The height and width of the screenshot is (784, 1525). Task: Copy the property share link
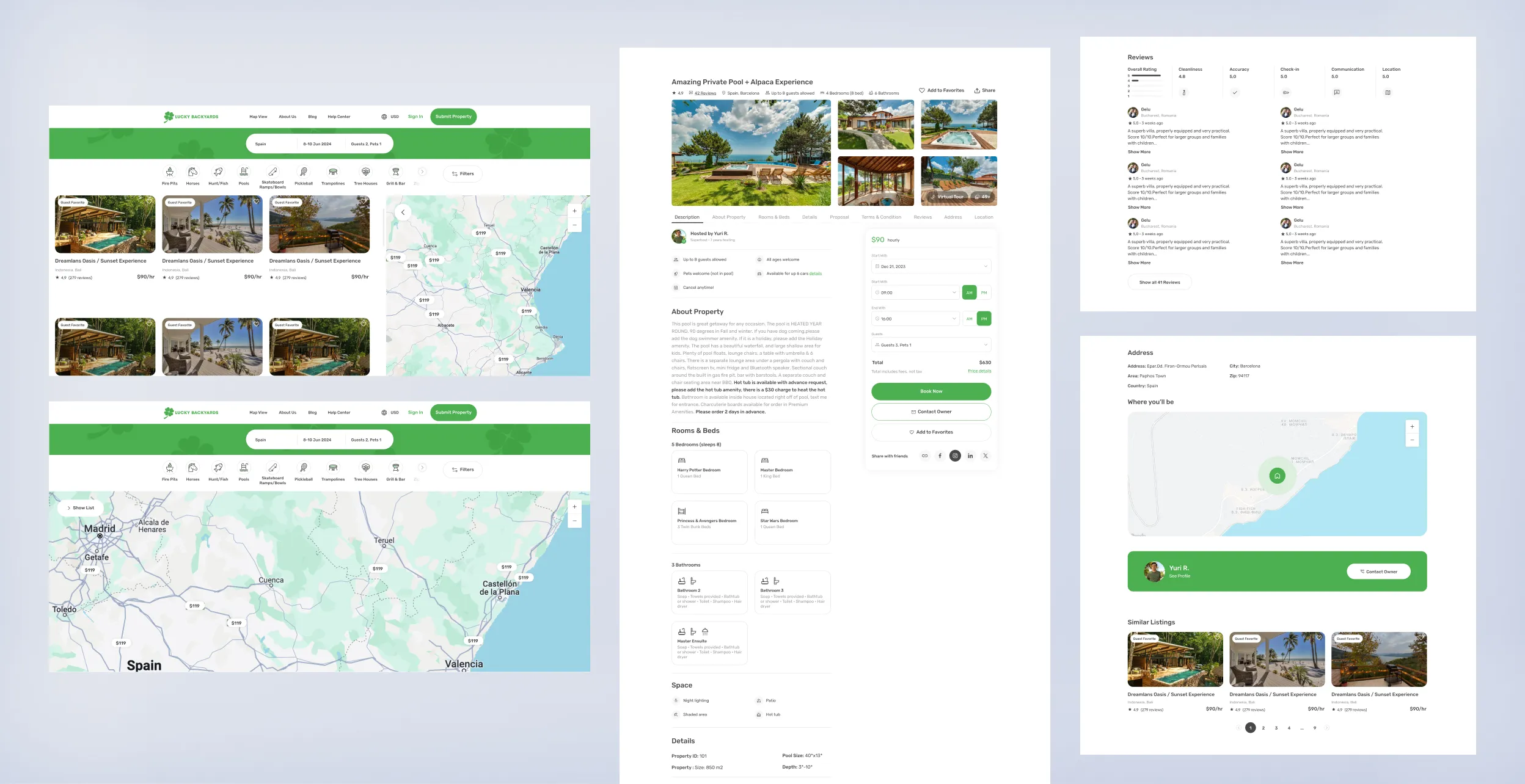tap(925, 456)
